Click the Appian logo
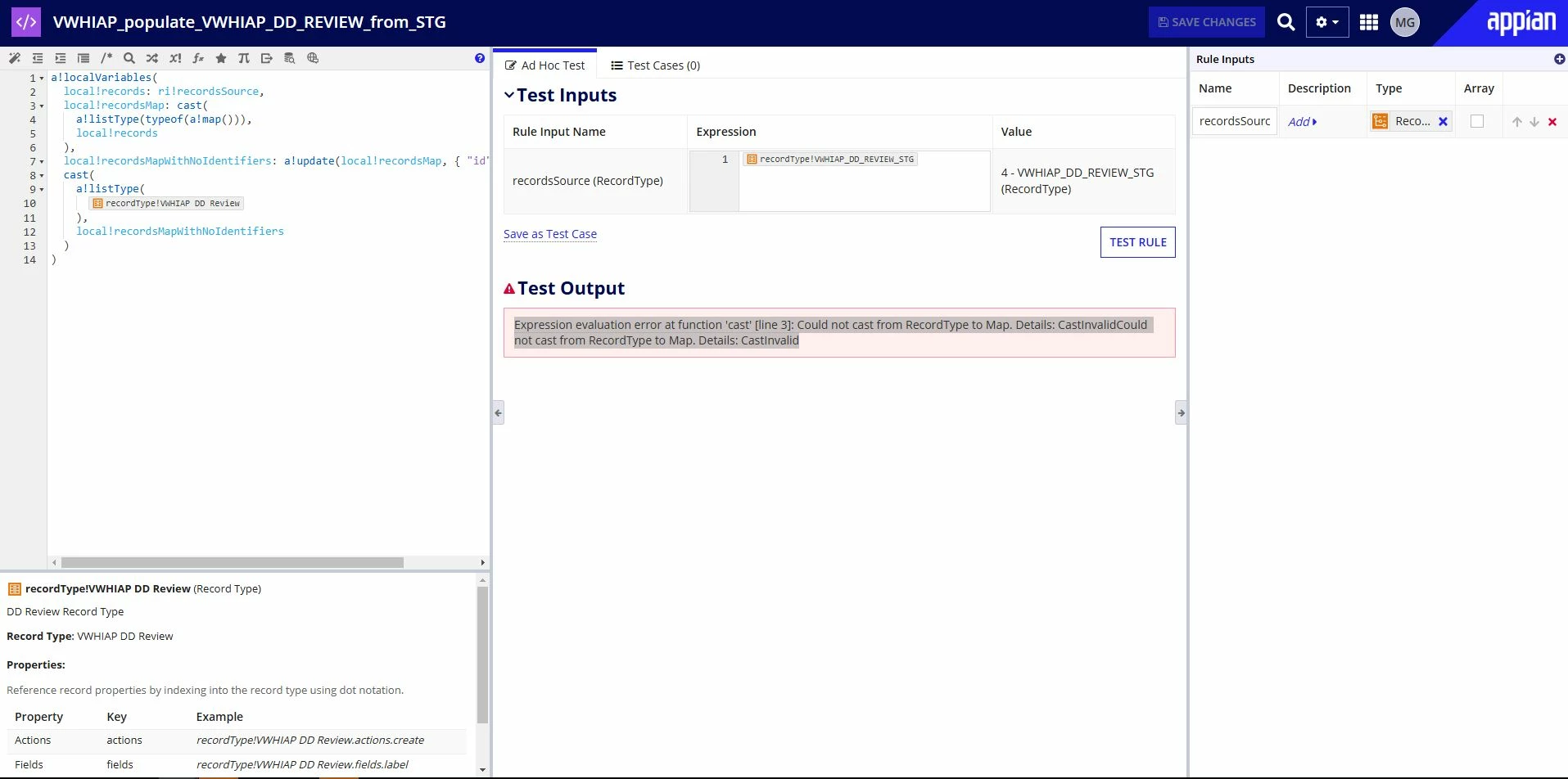Screen dimensions: 1568x779 pyautogui.click(x=1521, y=22)
